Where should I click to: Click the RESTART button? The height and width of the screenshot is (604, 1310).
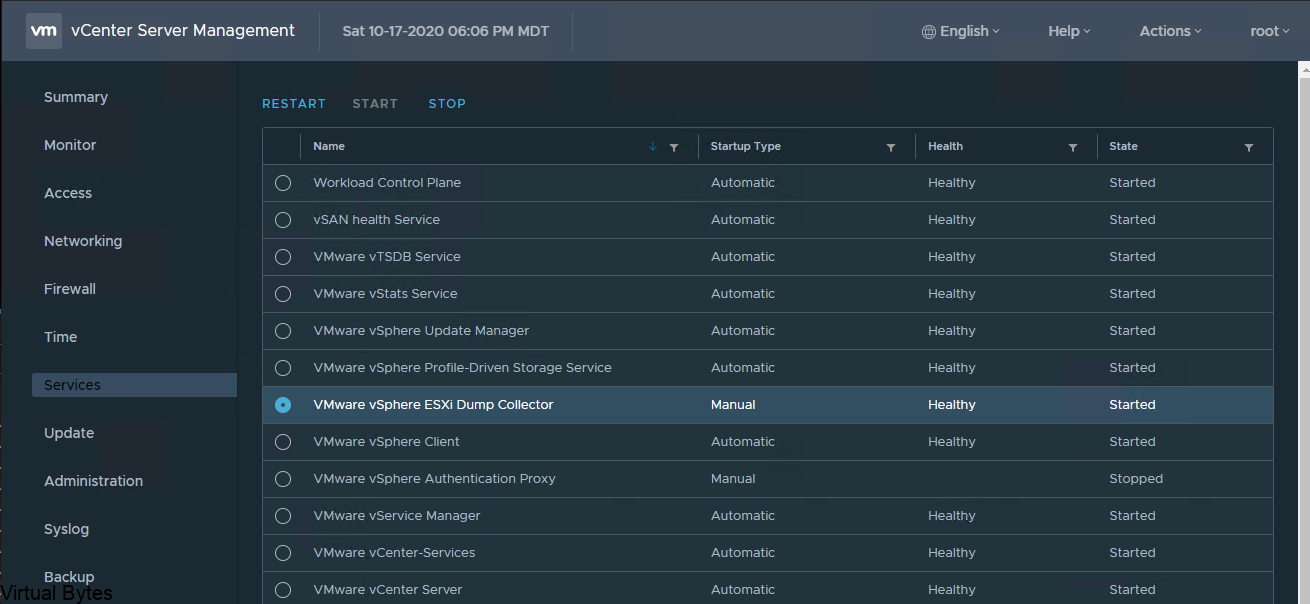click(293, 103)
